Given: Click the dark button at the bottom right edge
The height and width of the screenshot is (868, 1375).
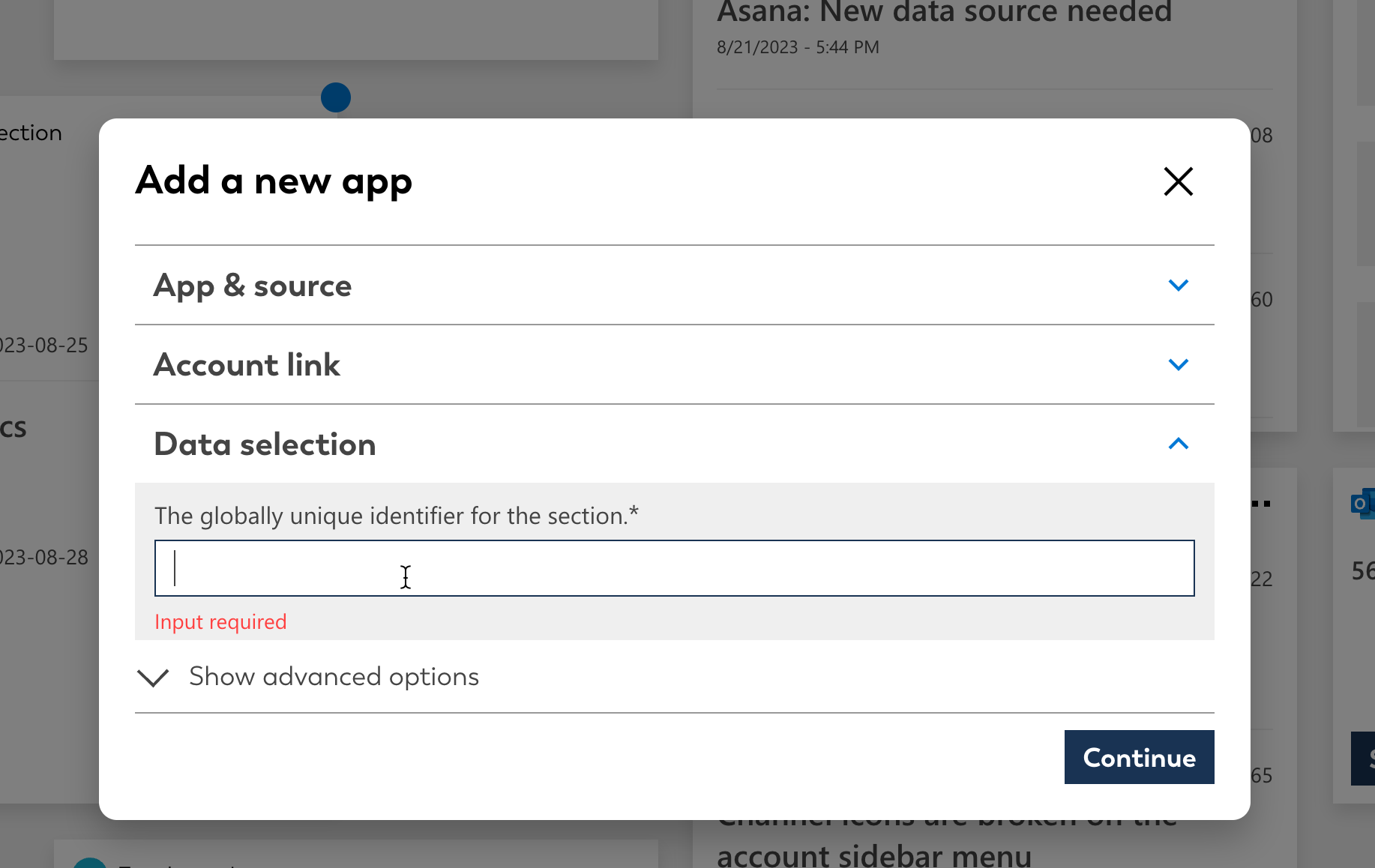Looking at the screenshot, I should tap(1365, 758).
